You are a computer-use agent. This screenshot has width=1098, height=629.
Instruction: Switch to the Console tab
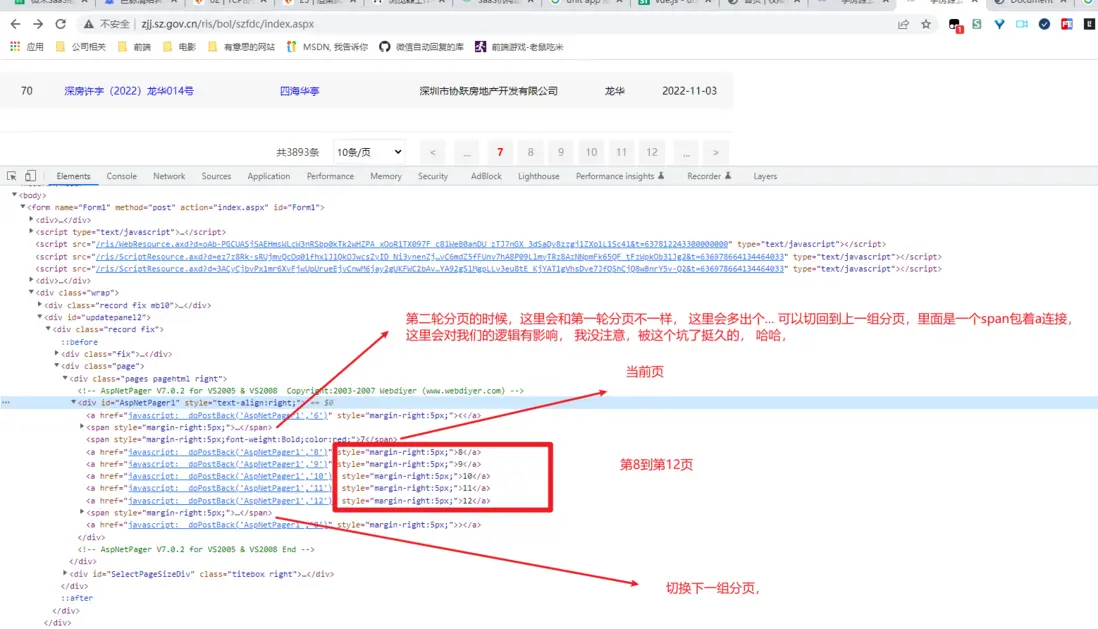(x=121, y=177)
